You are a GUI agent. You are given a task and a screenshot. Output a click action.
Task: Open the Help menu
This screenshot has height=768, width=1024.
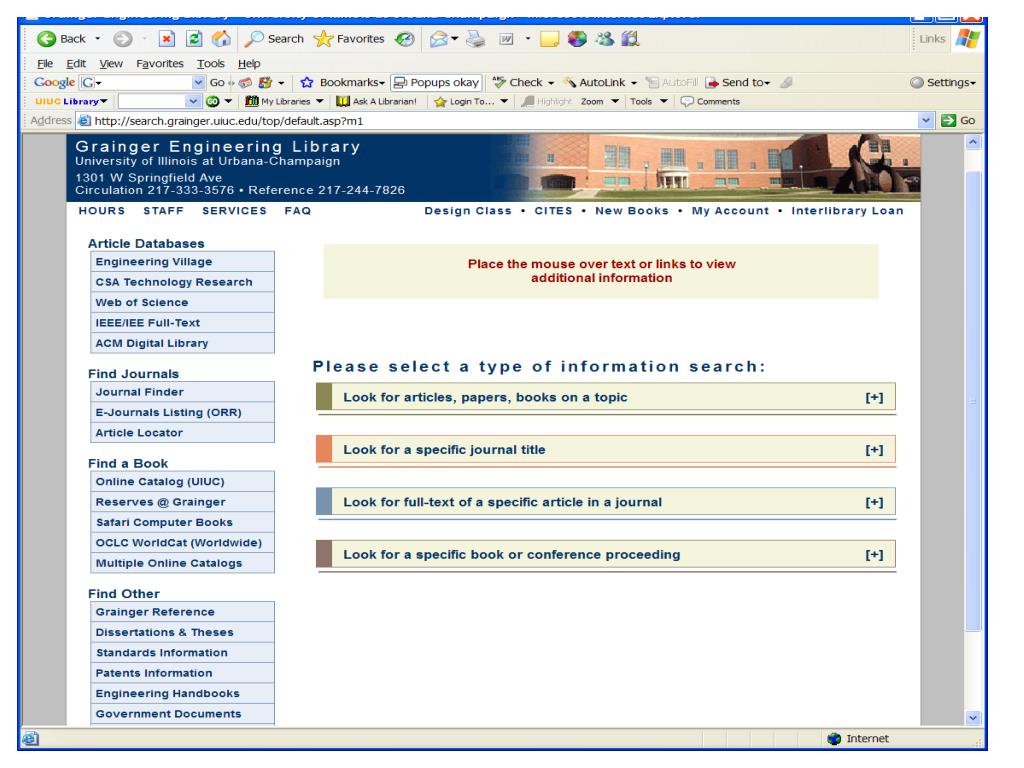pyautogui.click(x=249, y=63)
